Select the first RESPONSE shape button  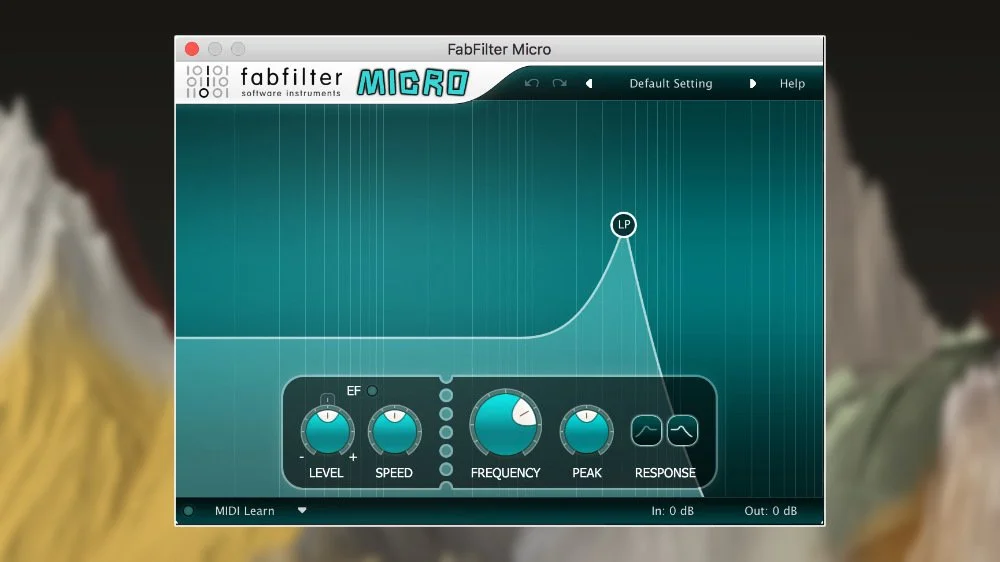[646, 431]
